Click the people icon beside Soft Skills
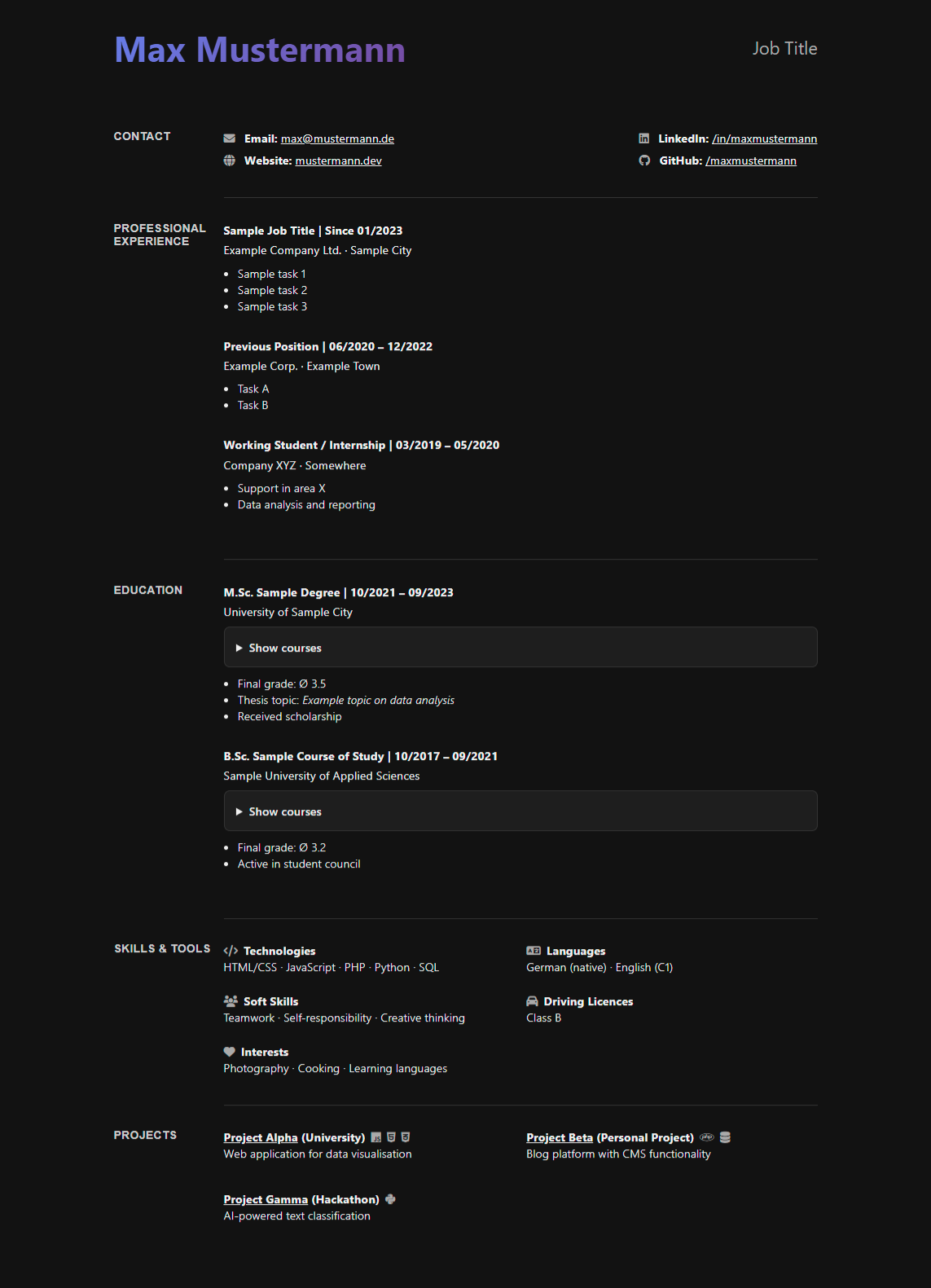The image size is (931, 1288). 231,1001
